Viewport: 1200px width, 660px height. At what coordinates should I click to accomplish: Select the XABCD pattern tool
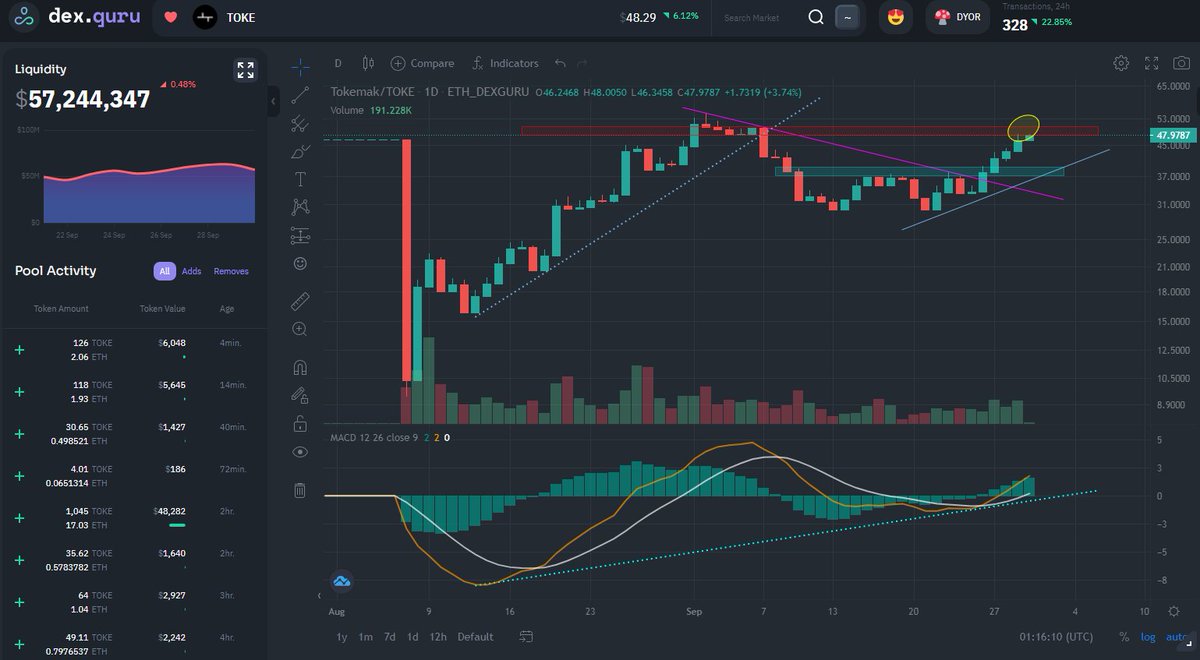click(x=300, y=207)
